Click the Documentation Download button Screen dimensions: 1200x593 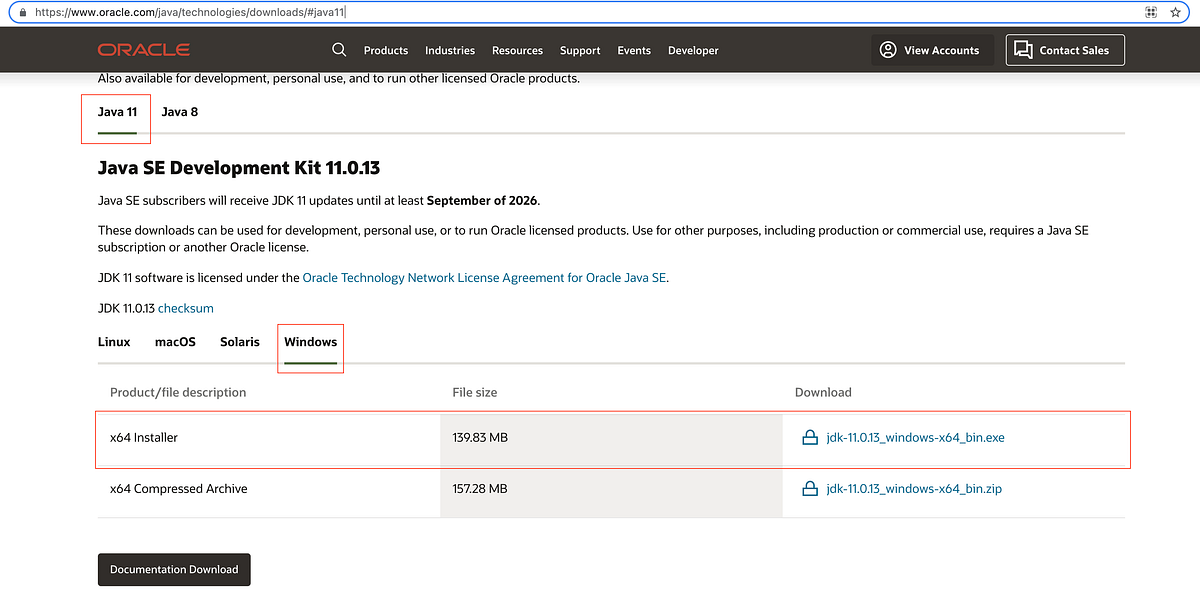173,569
